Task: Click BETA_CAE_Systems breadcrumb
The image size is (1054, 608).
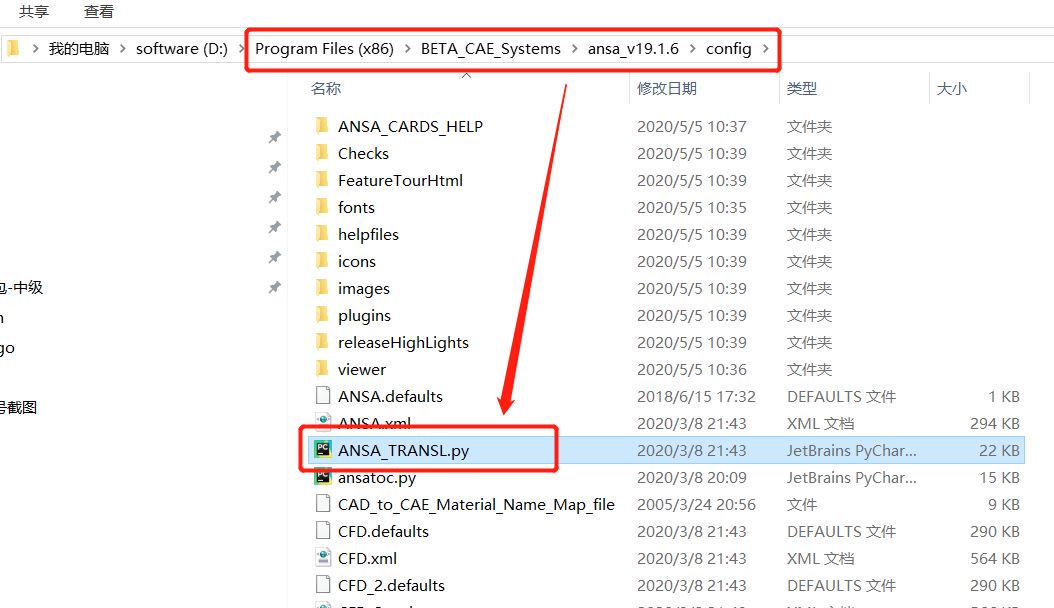Action: [491, 48]
